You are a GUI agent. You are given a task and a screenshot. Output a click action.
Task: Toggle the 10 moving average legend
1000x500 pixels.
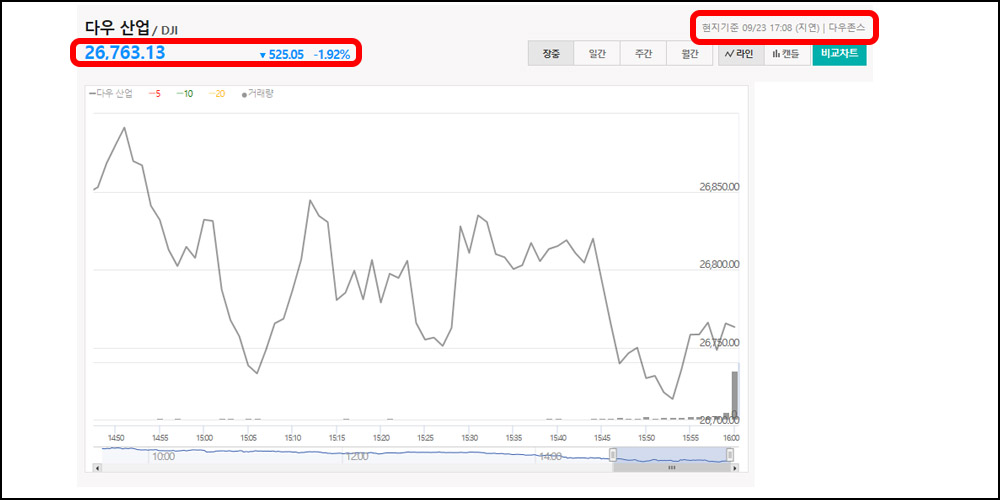[x=185, y=94]
